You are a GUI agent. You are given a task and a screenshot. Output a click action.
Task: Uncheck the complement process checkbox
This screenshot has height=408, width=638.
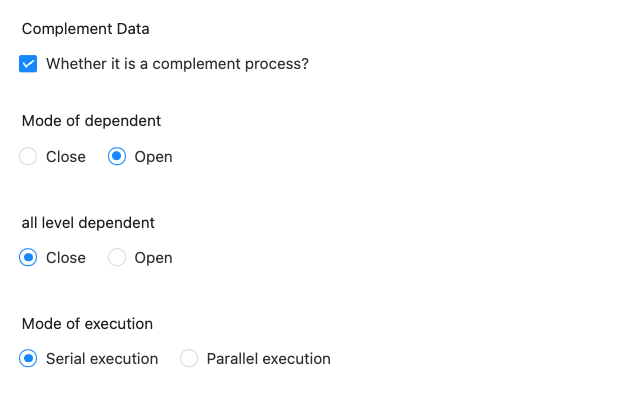(28, 64)
